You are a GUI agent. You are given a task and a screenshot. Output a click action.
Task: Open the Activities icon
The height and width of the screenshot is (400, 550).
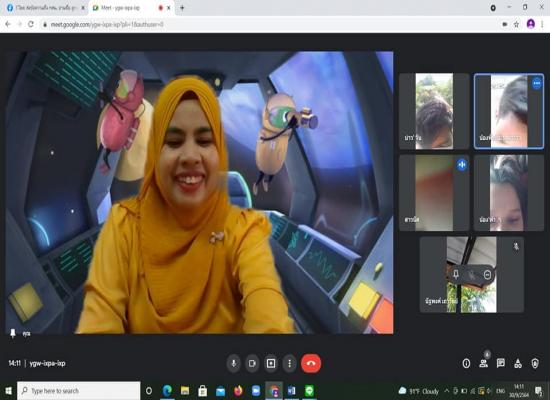(518, 363)
